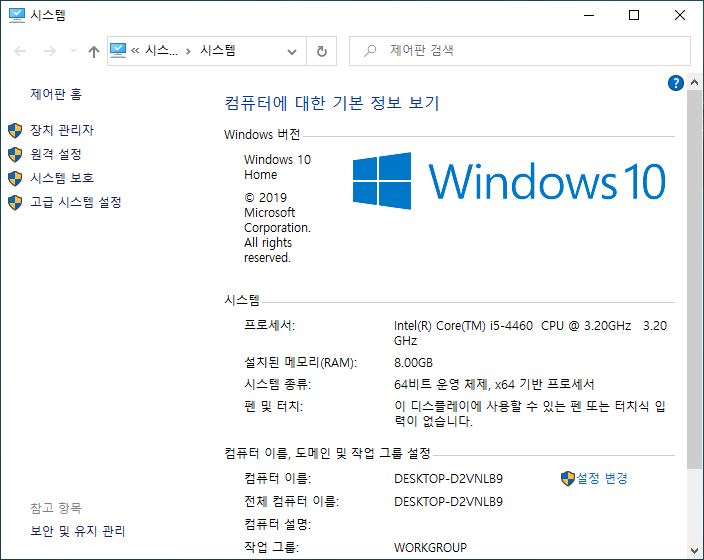The image size is (704, 560).
Task: Click the System window title icon
Action: [17, 15]
